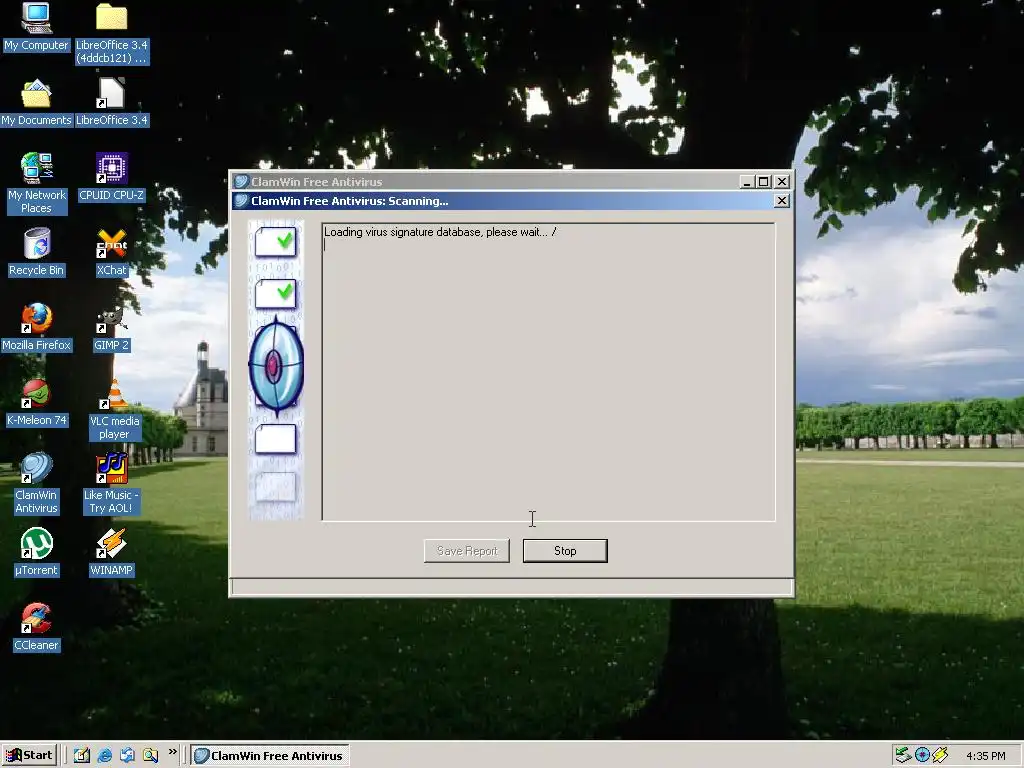Click the first quick launch notepad icon
The width and height of the screenshot is (1024, 768).
point(82,755)
